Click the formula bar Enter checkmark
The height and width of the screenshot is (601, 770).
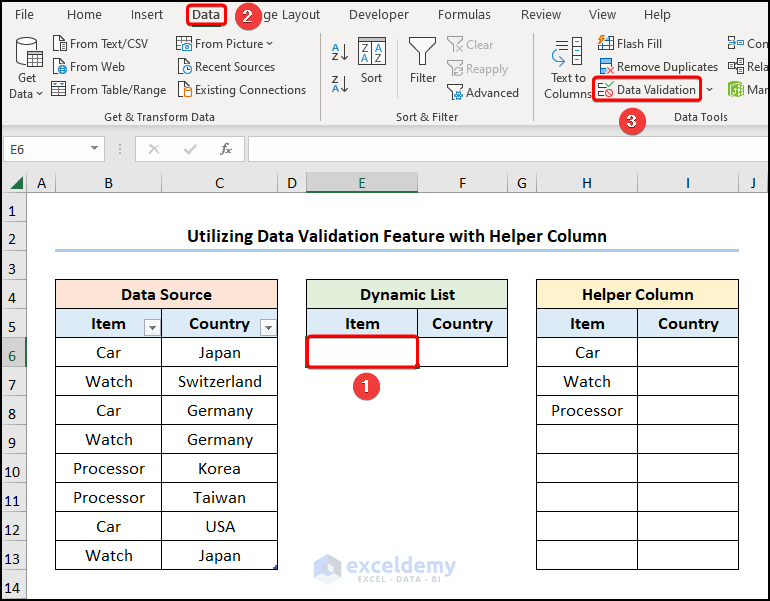[x=190, y=149]
